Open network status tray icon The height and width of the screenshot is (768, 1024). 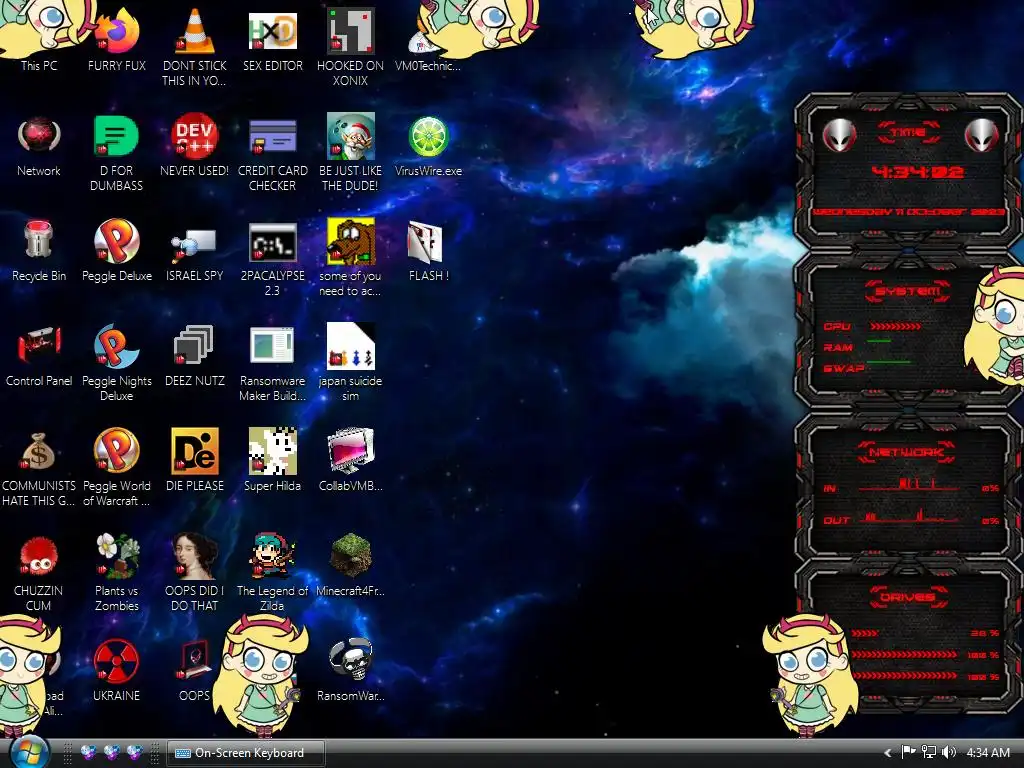coord(929,752)
